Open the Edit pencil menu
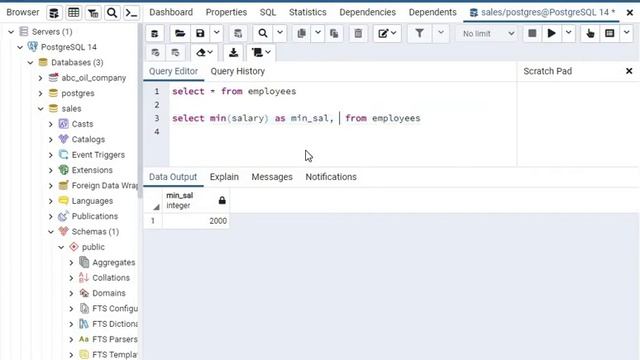 click(x=387, y=33)
